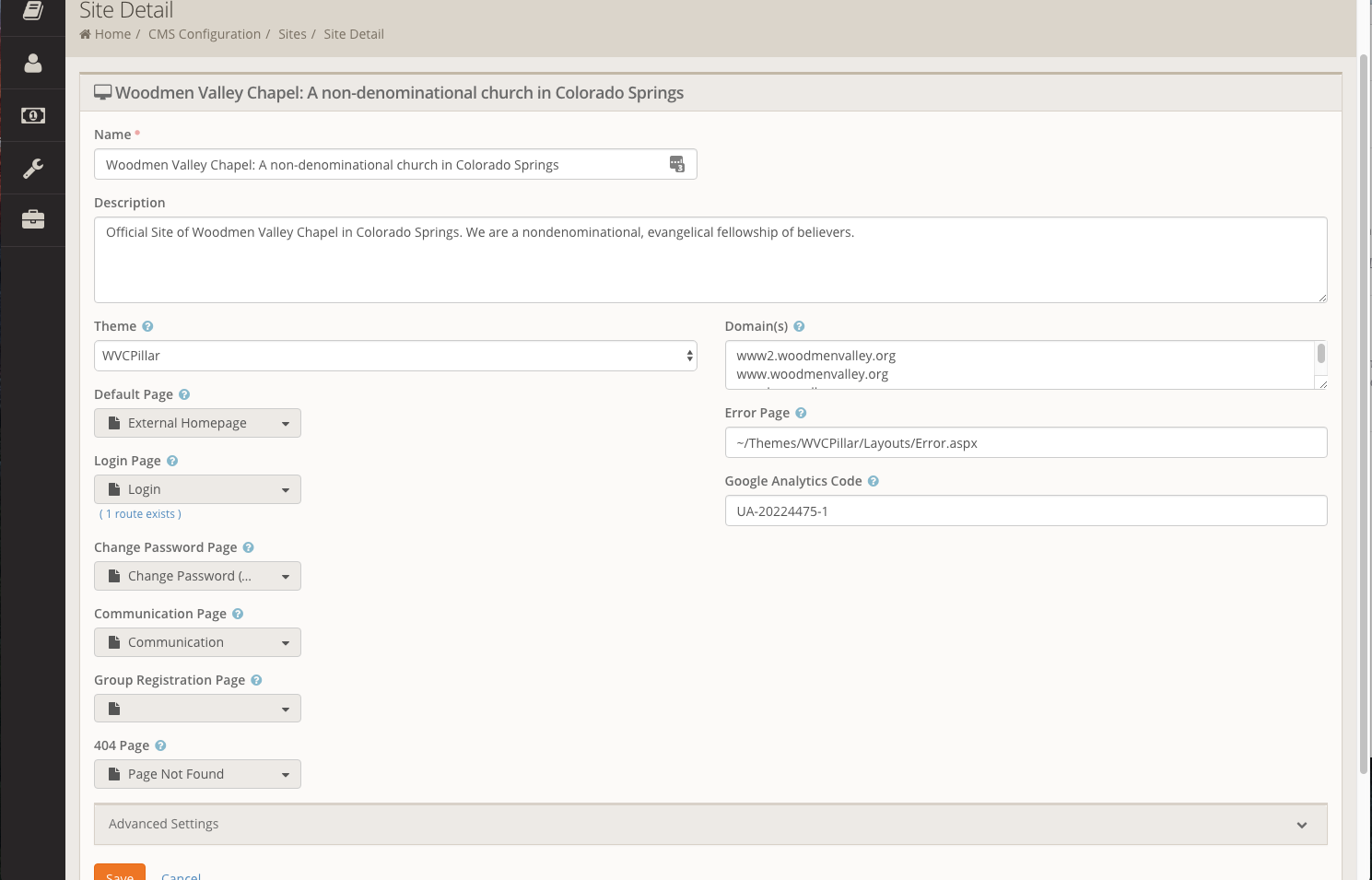
Task: Click into the Error Page field
Action: pyautogui.click(x=1026, y=442)
